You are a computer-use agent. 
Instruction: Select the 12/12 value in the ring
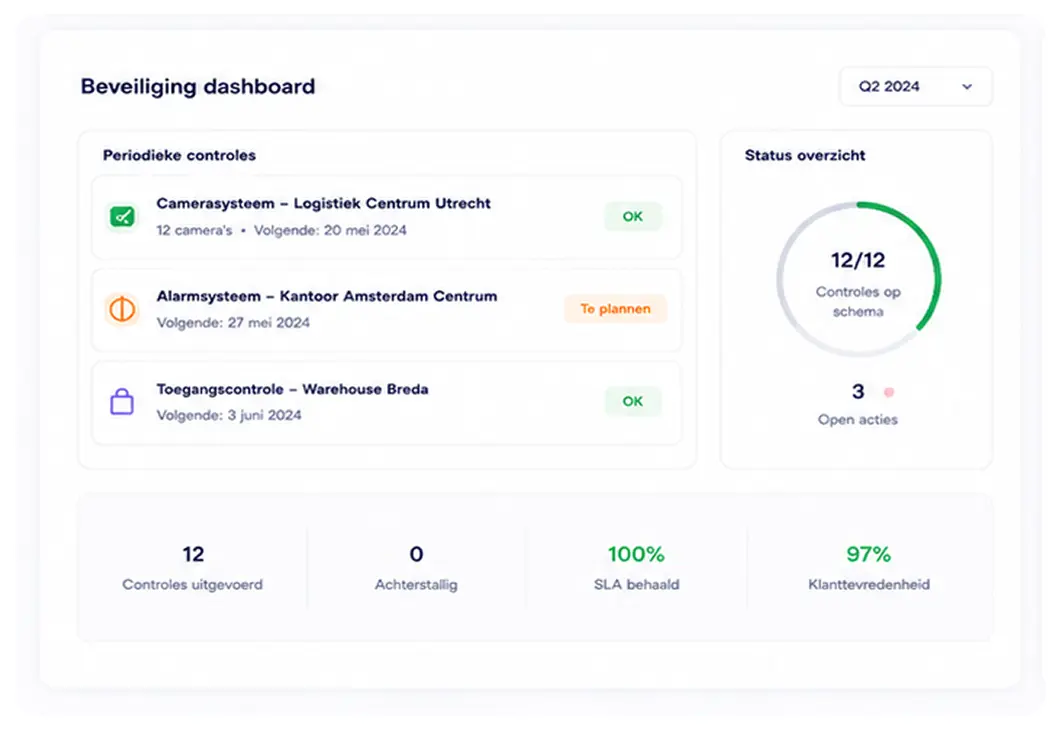pyautogui.click(x=858, y=260)
